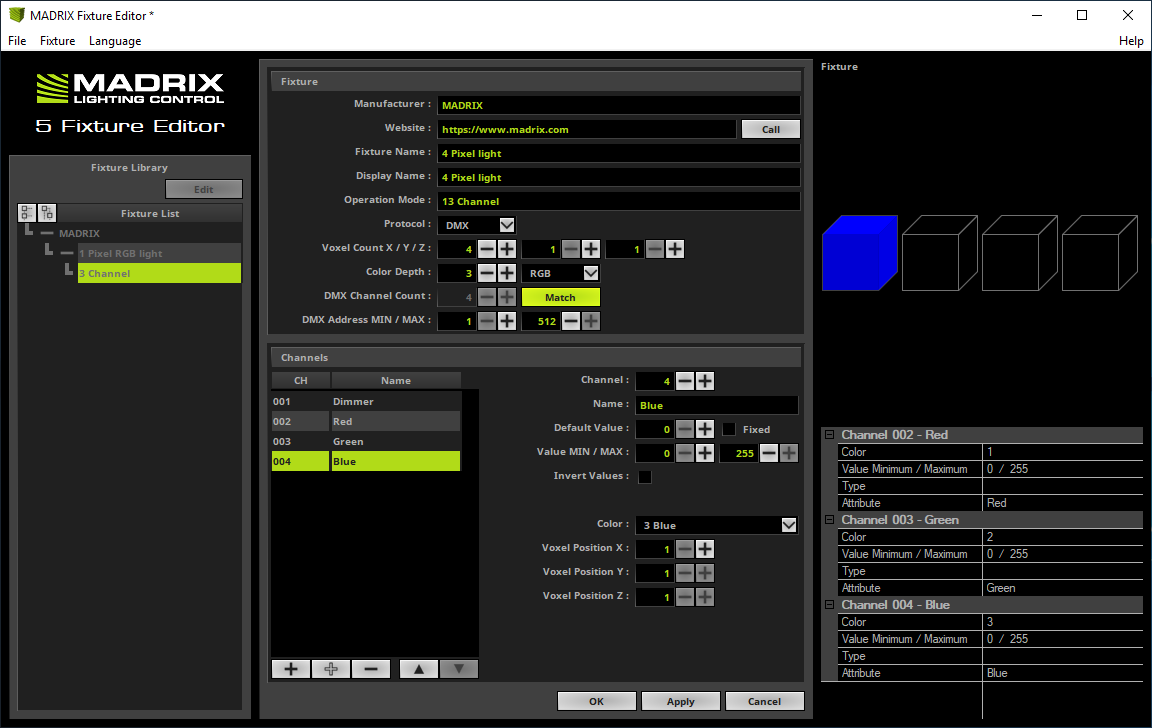Click the Call website button
The width and height of the screenshot is (1152, 728).
(771, 129)
